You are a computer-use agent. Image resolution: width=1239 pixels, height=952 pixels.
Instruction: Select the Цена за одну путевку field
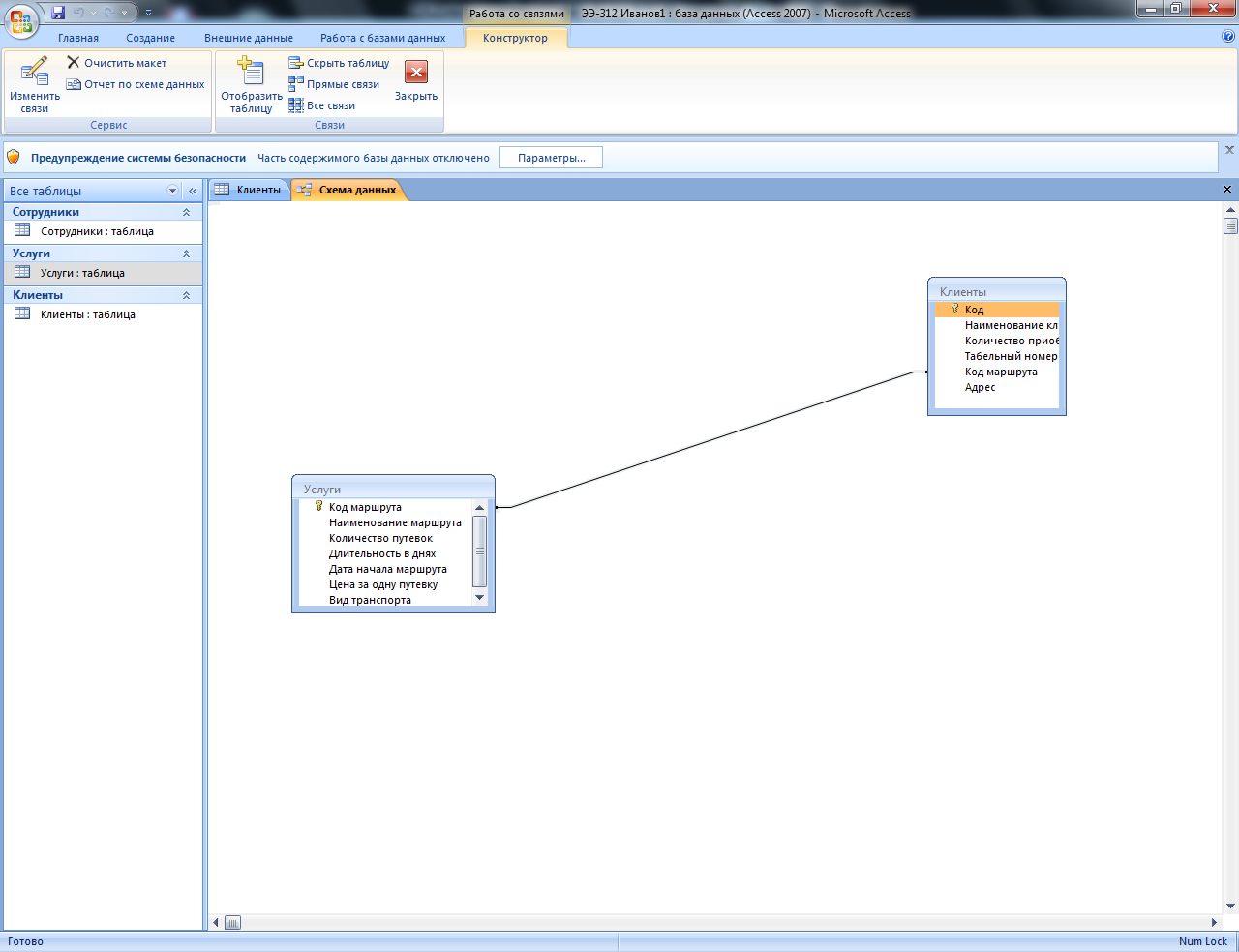[x=385, y=584]
